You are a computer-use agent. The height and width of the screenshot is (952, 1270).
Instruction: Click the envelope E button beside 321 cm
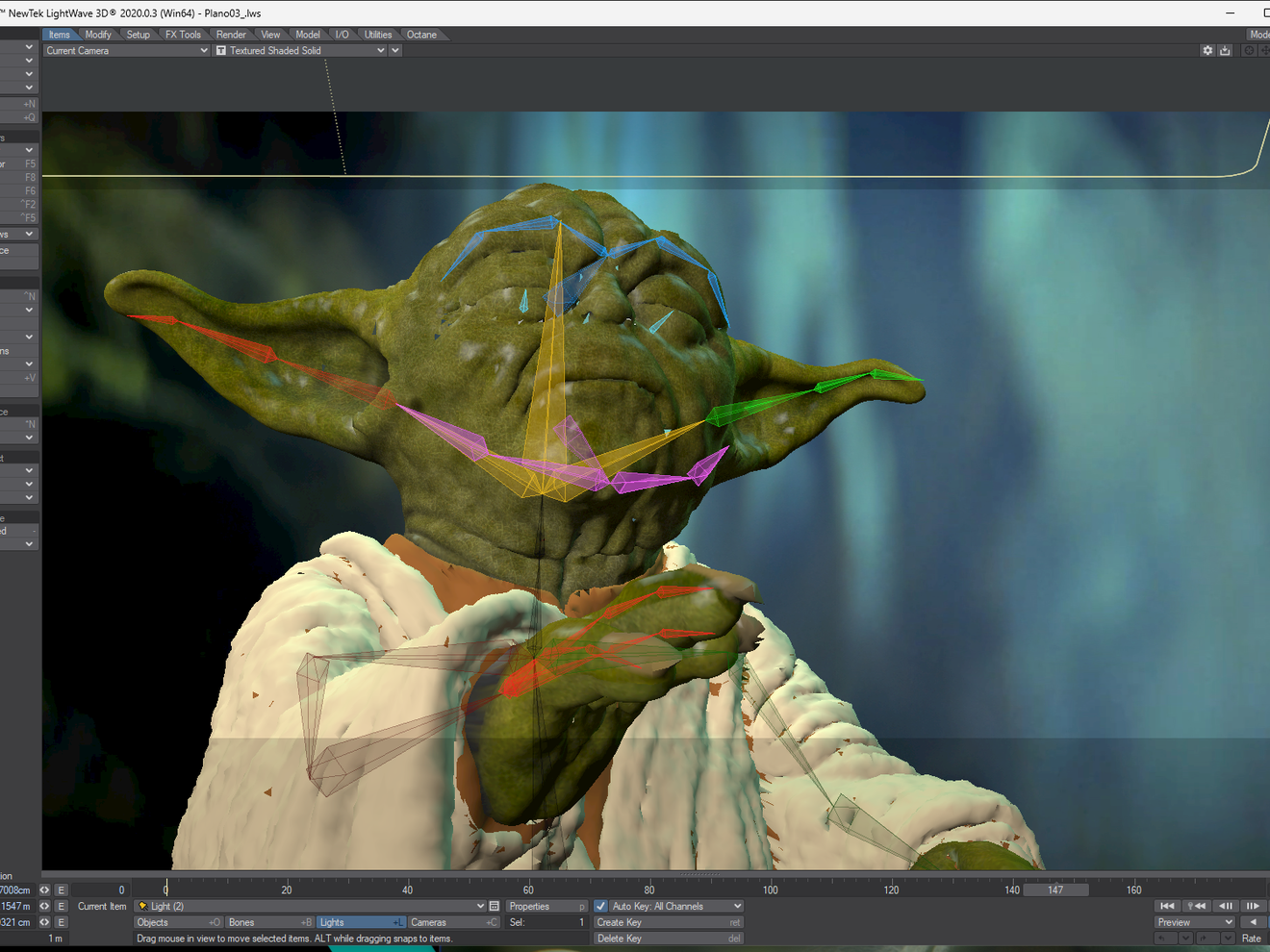61,922
